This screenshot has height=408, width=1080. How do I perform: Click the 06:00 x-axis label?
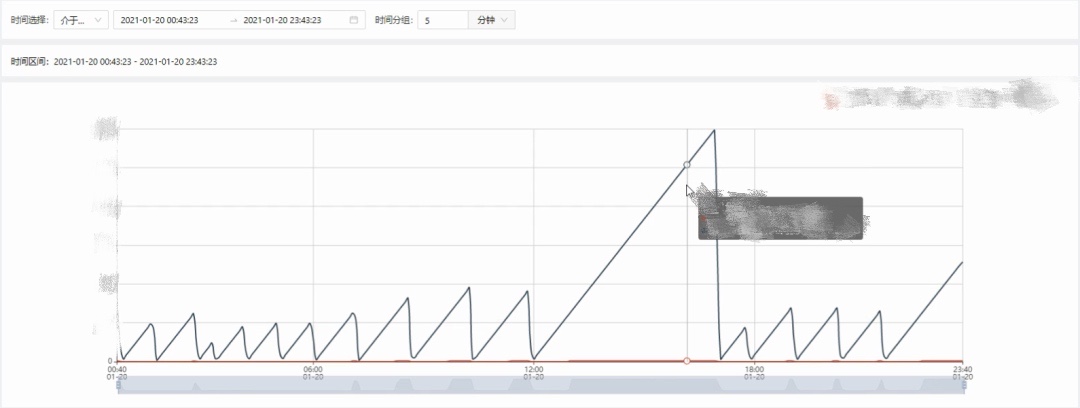313,372
